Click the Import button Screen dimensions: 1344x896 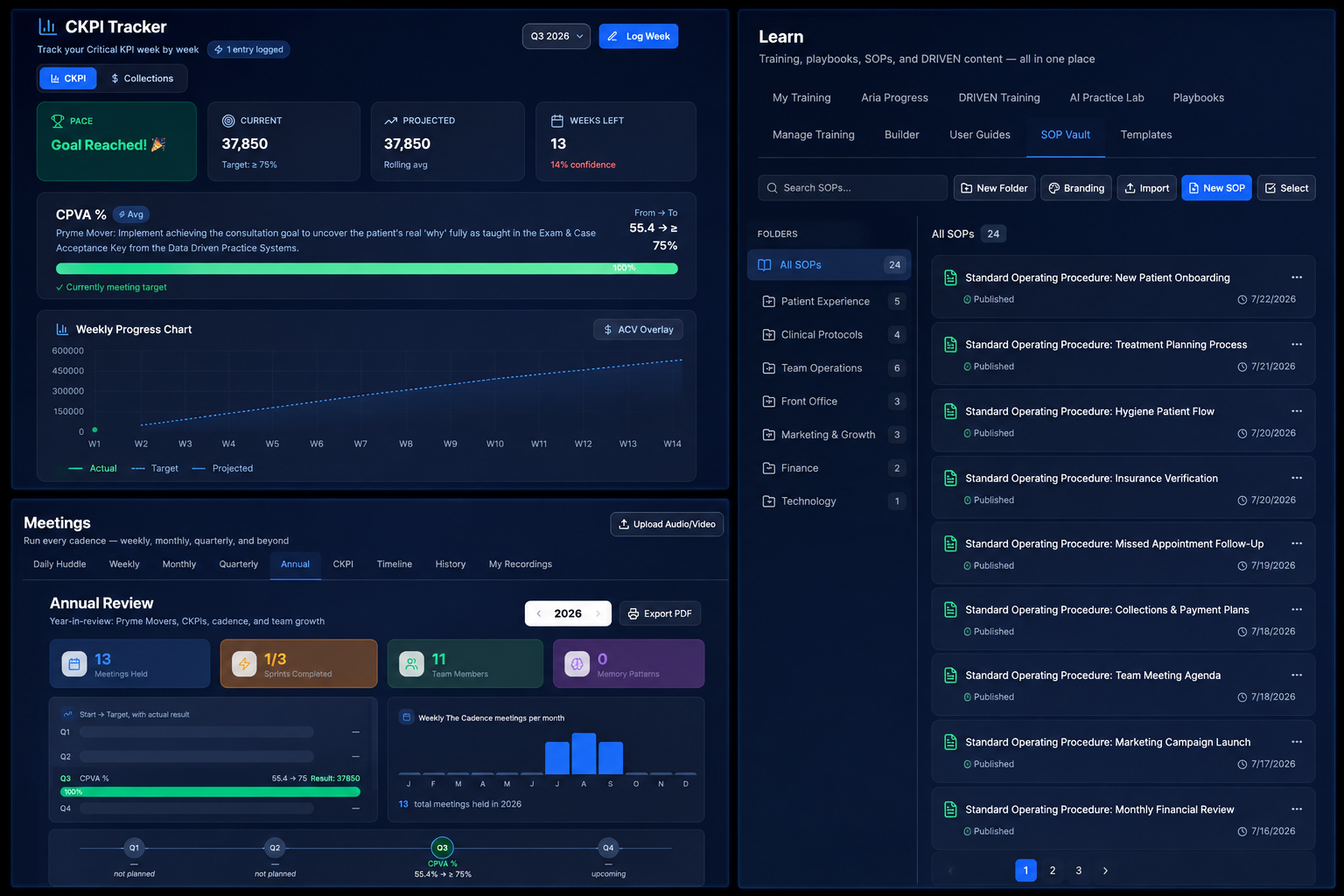1146,188
